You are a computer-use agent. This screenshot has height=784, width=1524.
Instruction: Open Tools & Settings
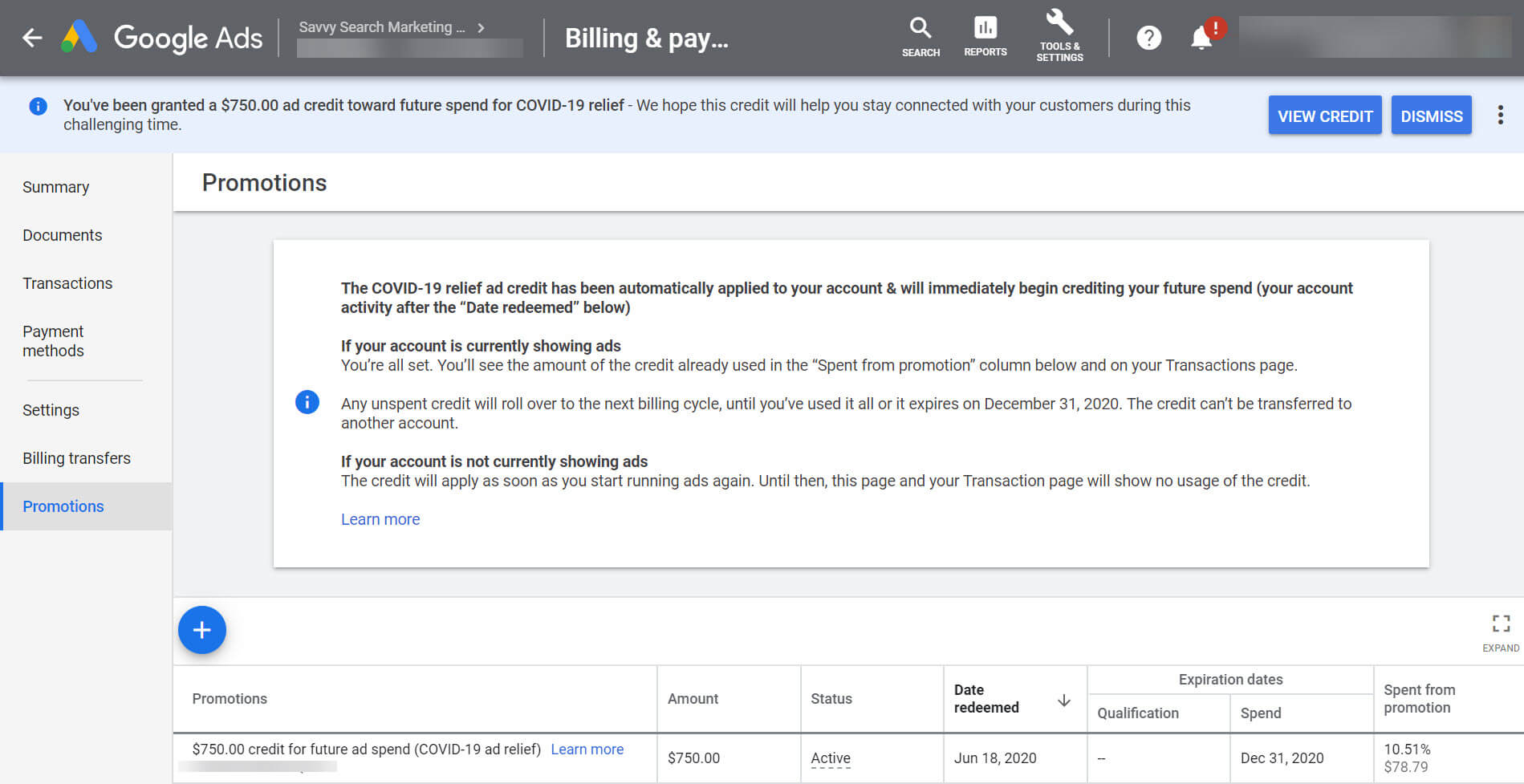1059,34
